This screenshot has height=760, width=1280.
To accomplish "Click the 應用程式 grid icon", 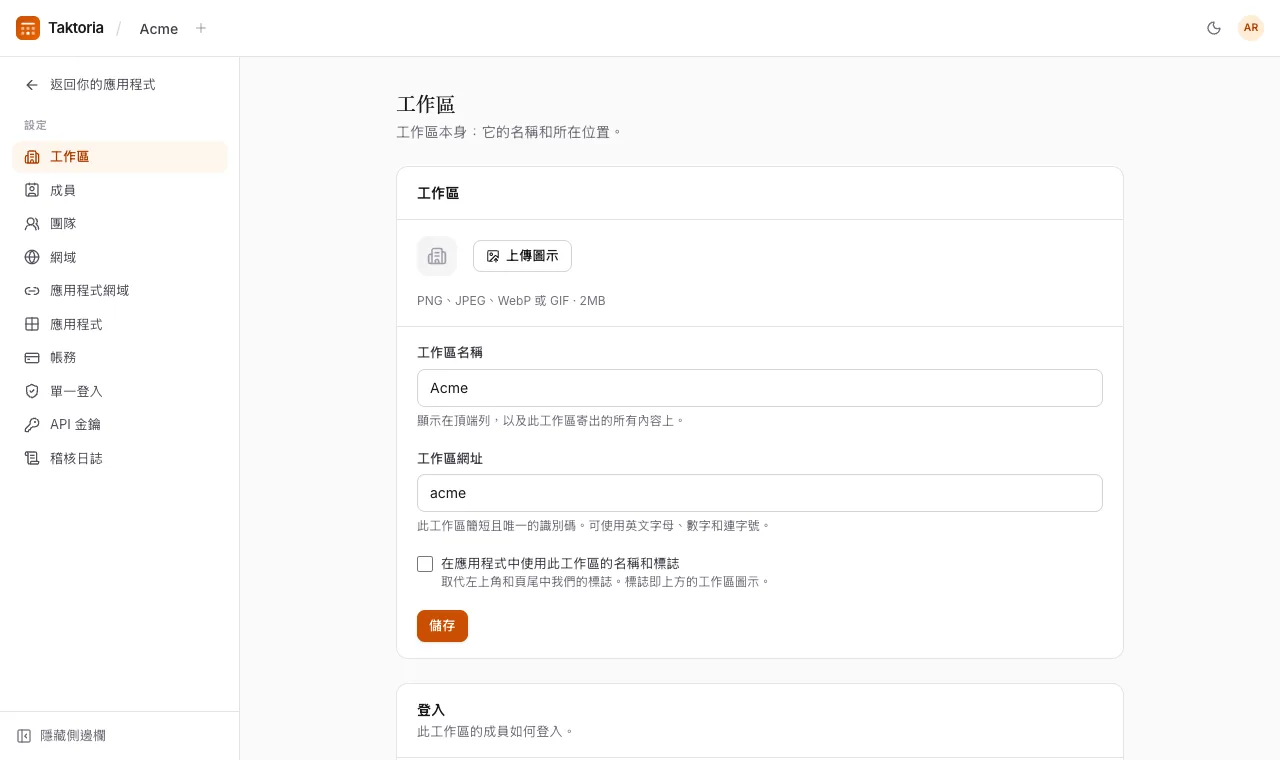I will [32, 324].
